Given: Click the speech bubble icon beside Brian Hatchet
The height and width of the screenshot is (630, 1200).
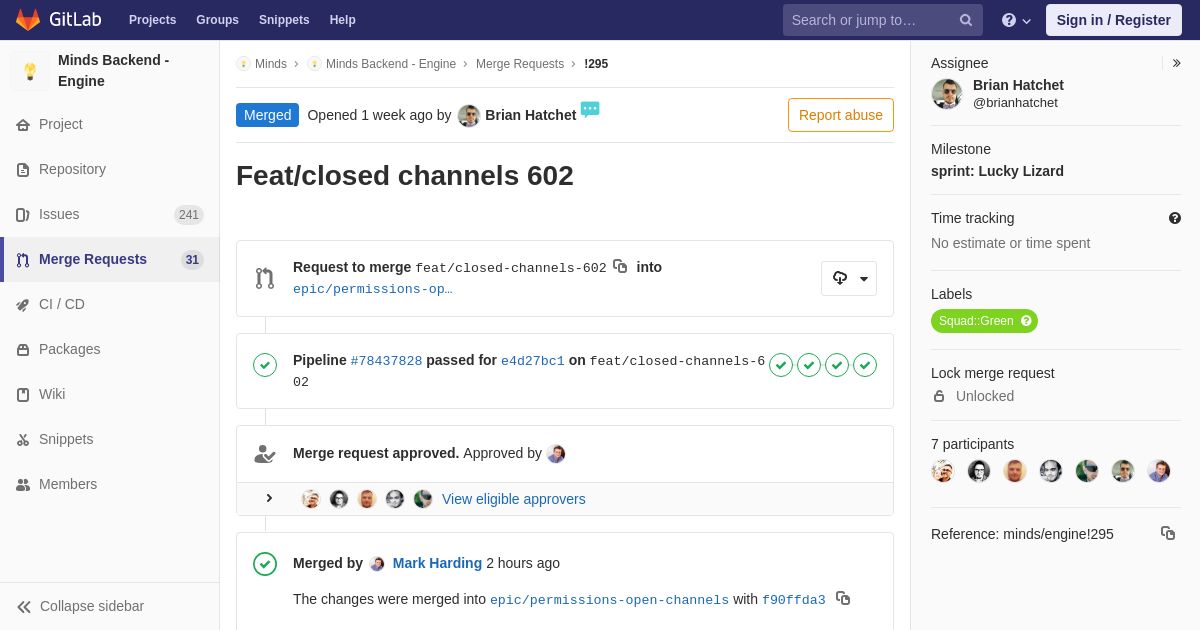Looking at the screenshot, I should click(590, 109).
